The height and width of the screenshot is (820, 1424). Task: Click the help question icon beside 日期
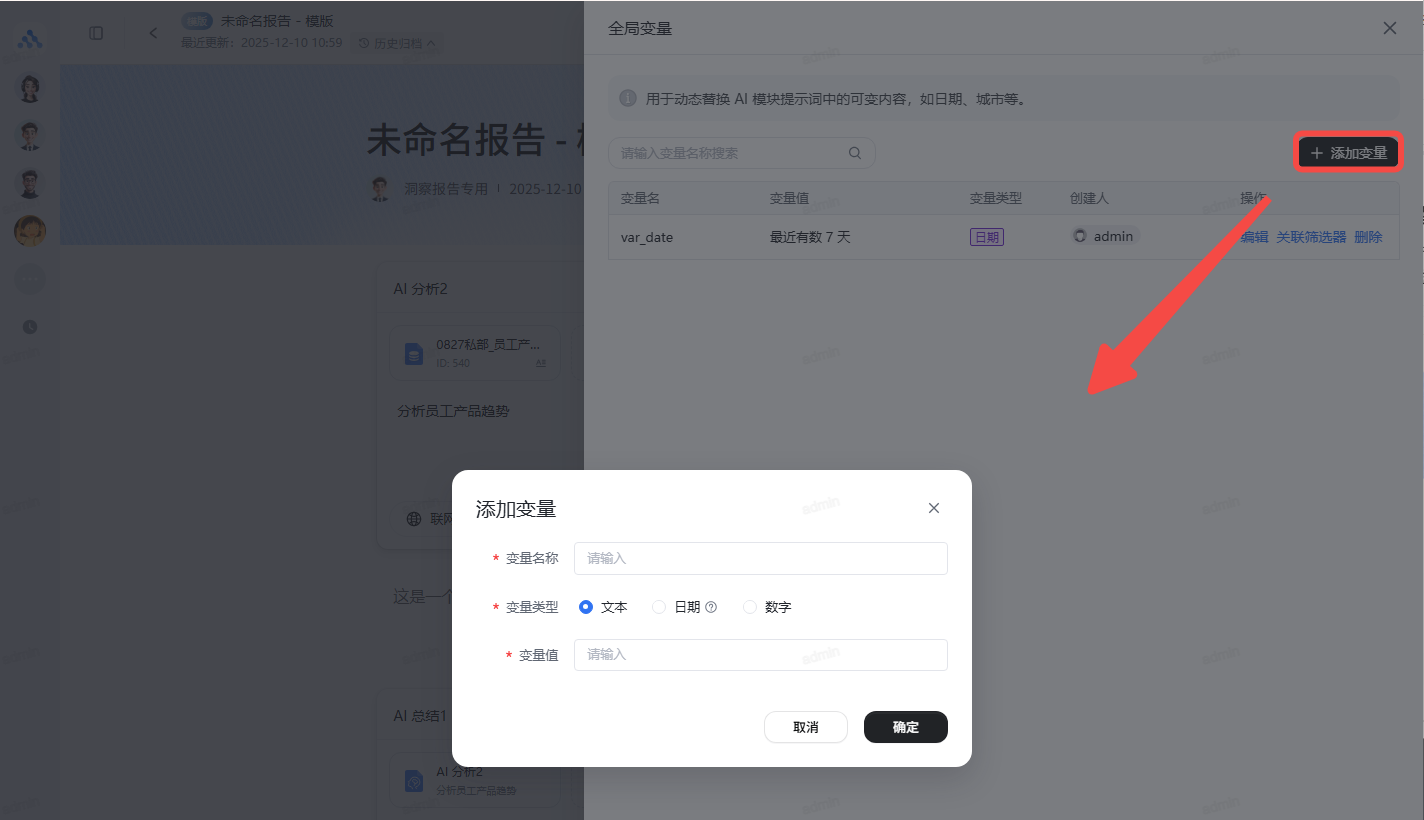click(x=711, y=607)
